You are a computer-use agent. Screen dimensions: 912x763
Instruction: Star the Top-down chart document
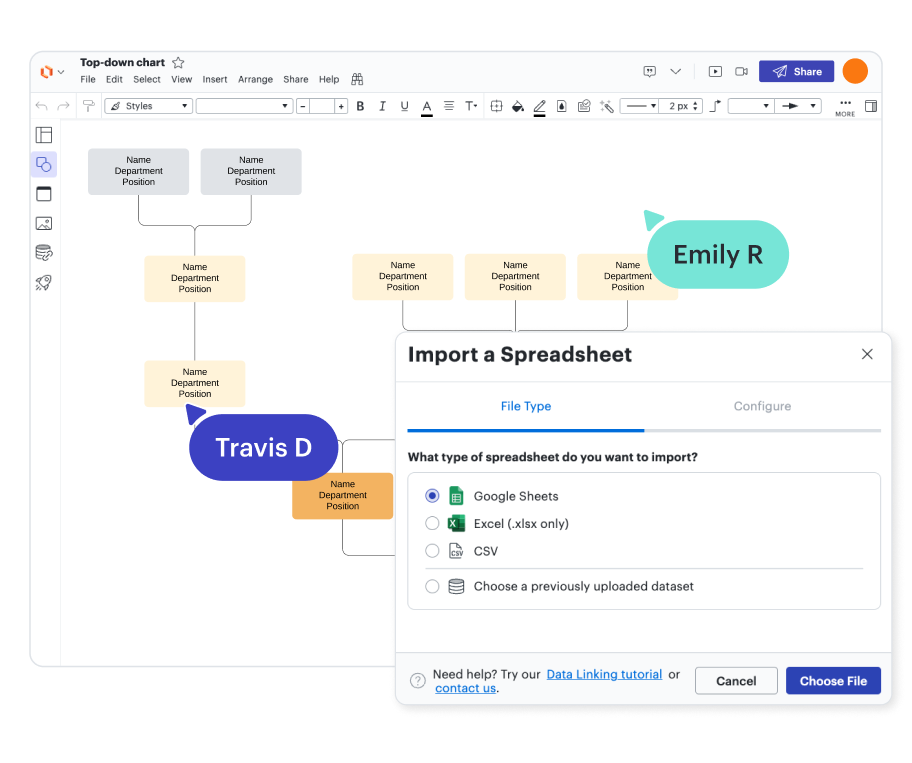click(x=178, y=62)
